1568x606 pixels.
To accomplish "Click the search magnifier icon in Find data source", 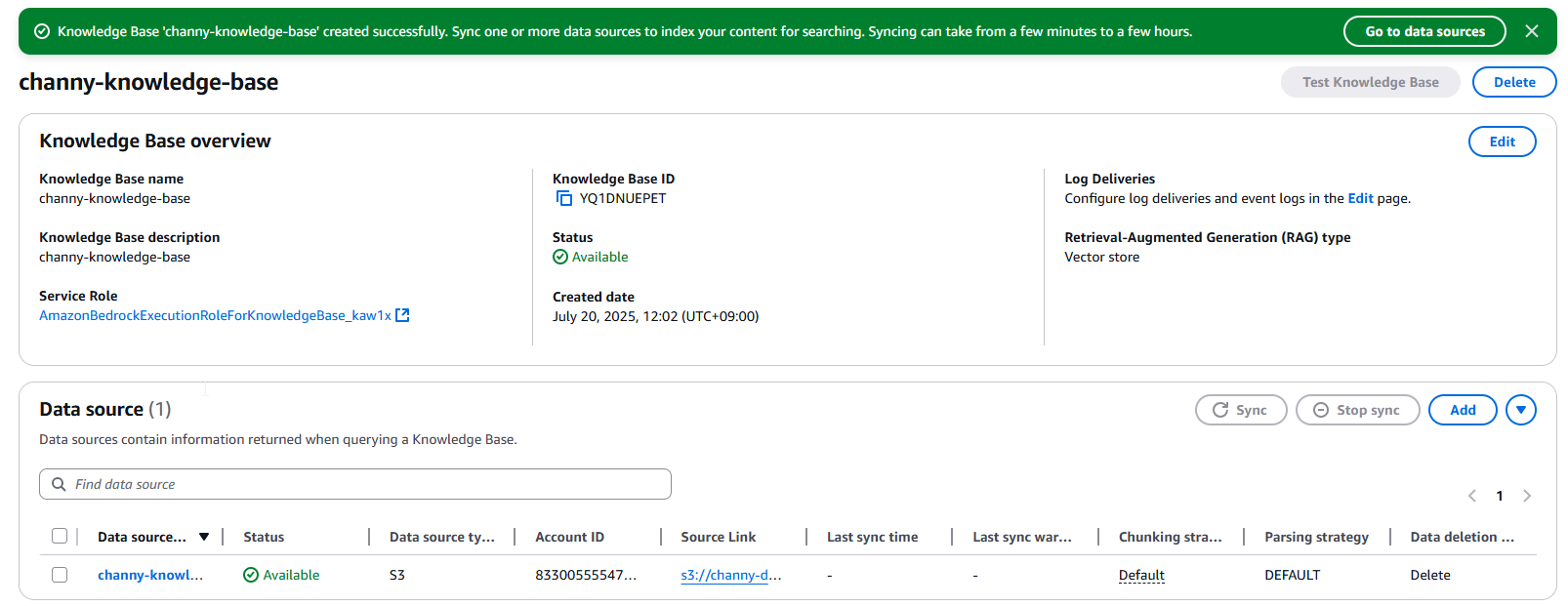I will click(59, 484).
